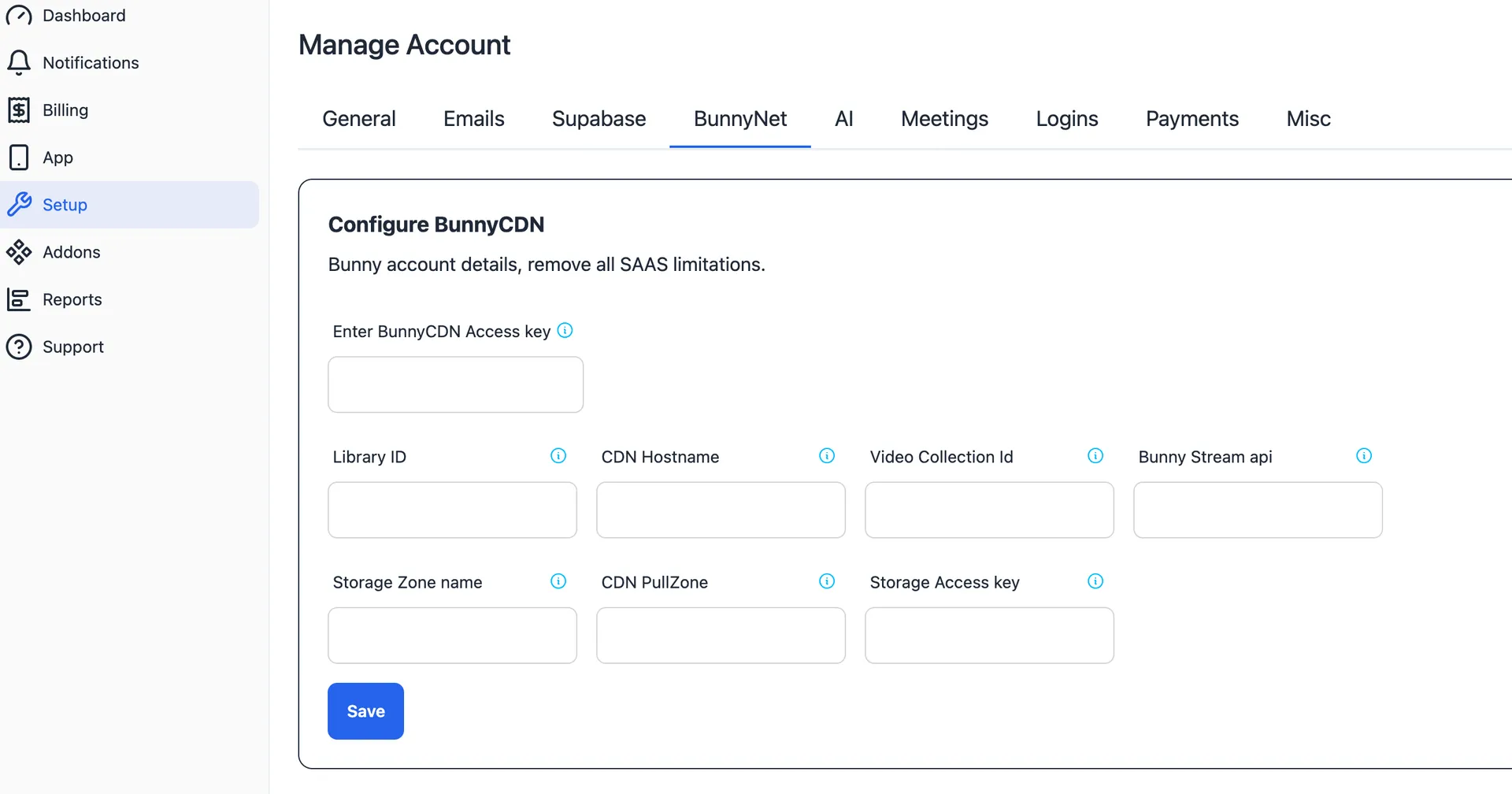The width and height of the screenshot is (1512, 794).
Task: Open the Payments tab
Action: click(x=1192, y=119)
